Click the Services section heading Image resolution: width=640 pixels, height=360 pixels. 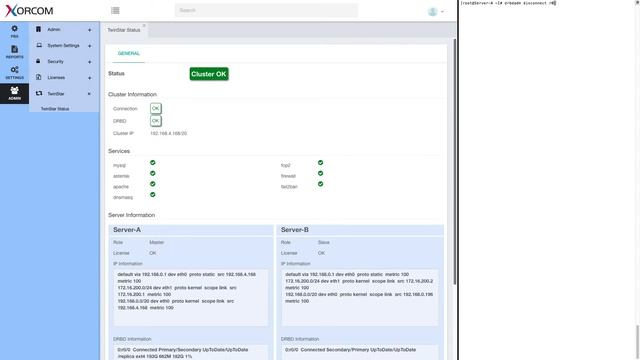[x=119, y=151]
